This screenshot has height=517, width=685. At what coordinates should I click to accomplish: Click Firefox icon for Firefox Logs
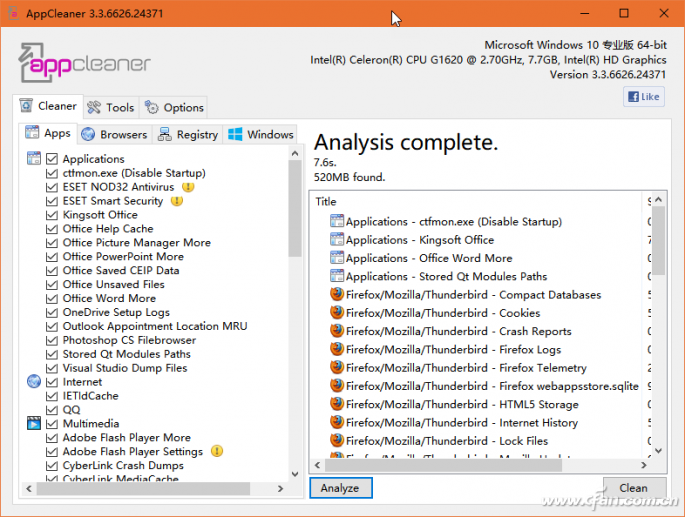click(337, 349)
